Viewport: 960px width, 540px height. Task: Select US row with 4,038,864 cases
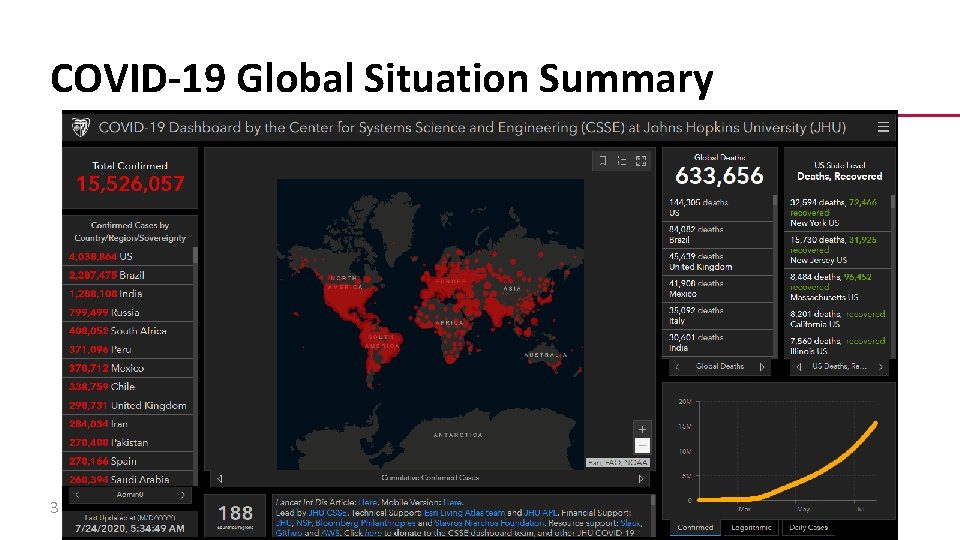coord(128,257)
